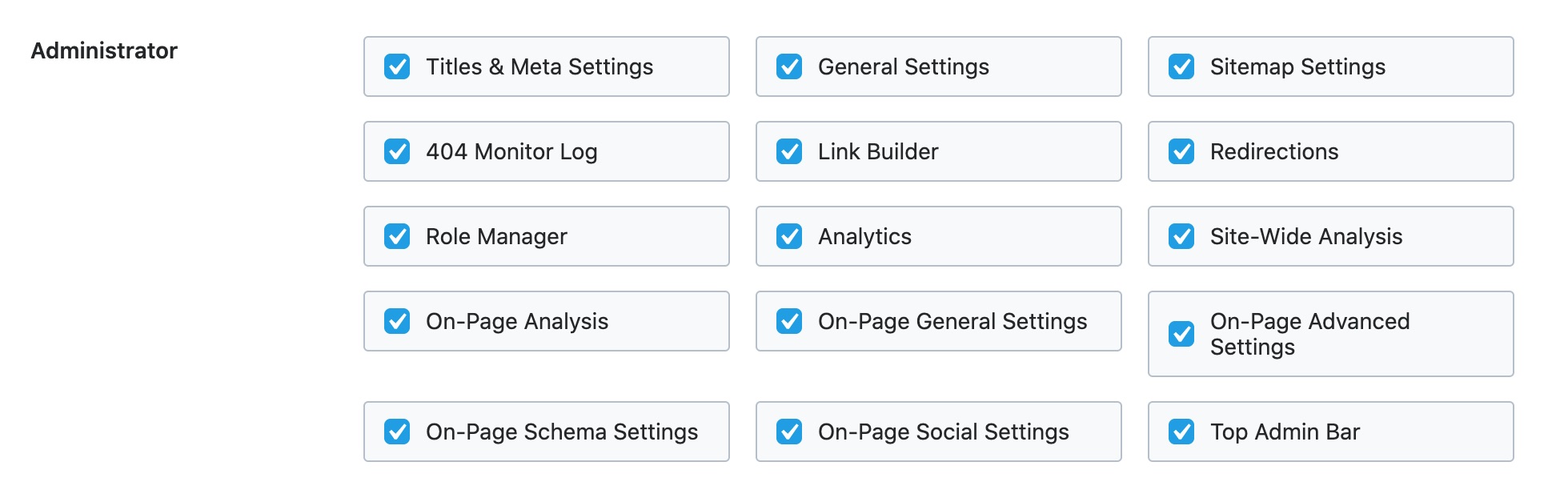Uncheck the 404 Monitor Log option
1568x502 pixels.
pyautogui.click(x=397, y=151)
